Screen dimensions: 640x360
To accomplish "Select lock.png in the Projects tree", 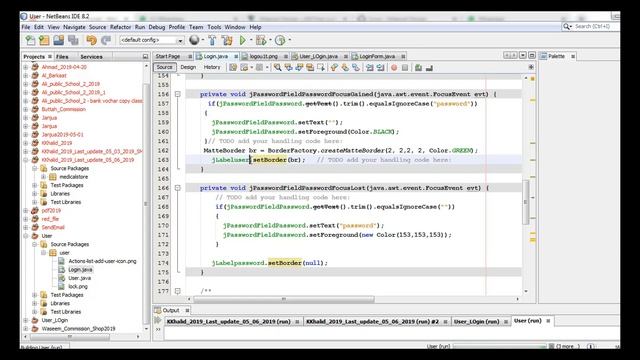I will 78,287.
